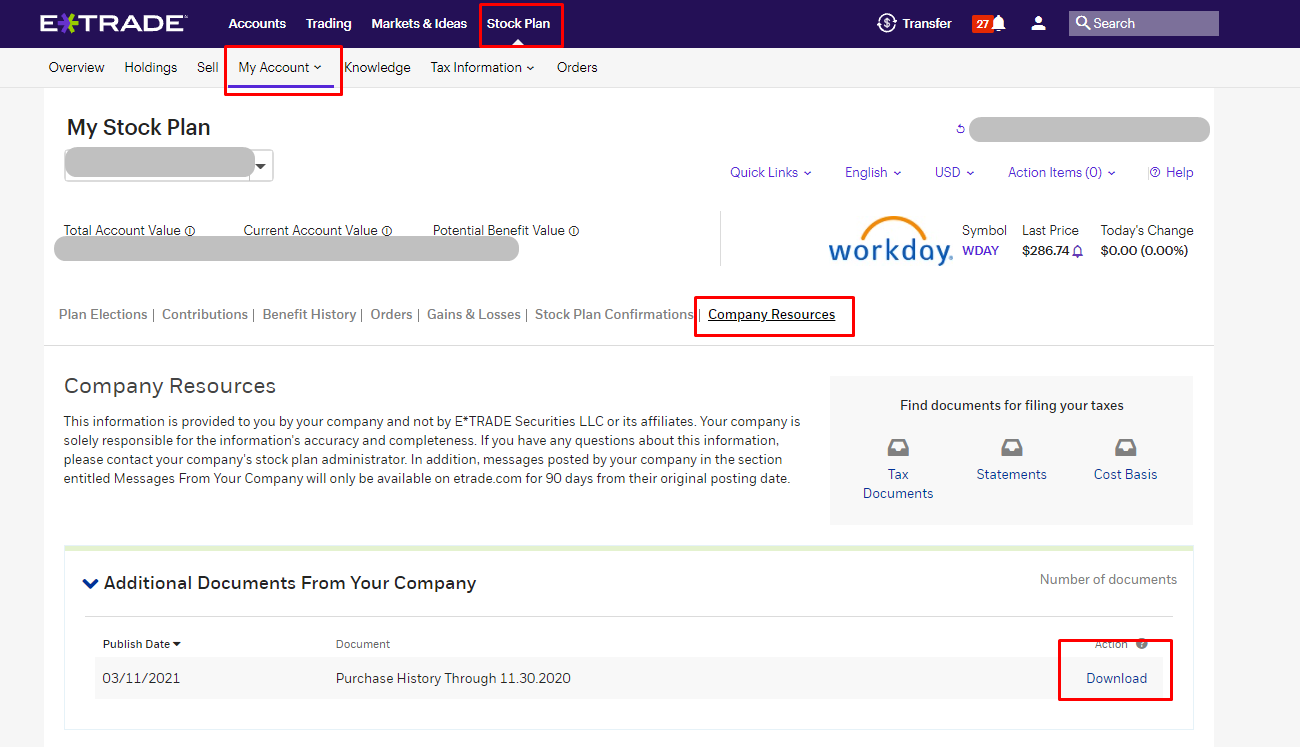Click the E*TRADE logo
1300x747 pixels.
click(x=113, y=23)
